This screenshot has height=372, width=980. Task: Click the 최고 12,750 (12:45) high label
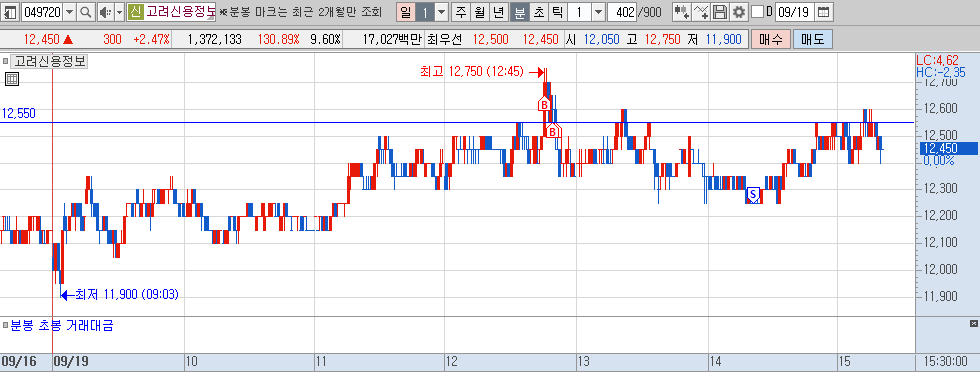click(x=472, y=72)
